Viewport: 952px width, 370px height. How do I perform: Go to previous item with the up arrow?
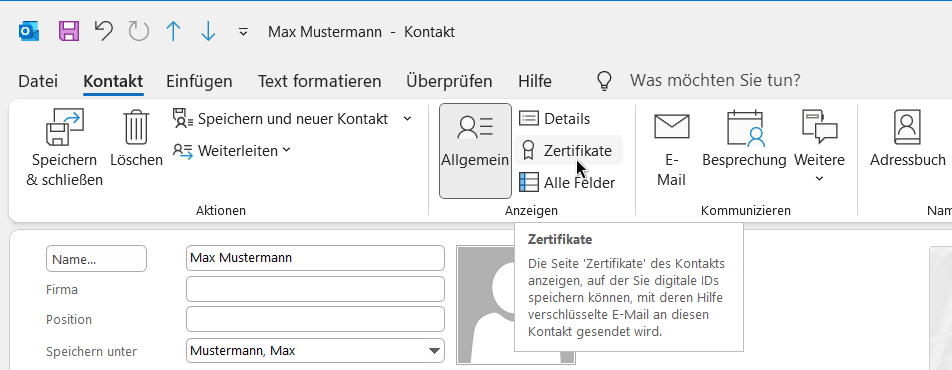click(x=174, y=32)
